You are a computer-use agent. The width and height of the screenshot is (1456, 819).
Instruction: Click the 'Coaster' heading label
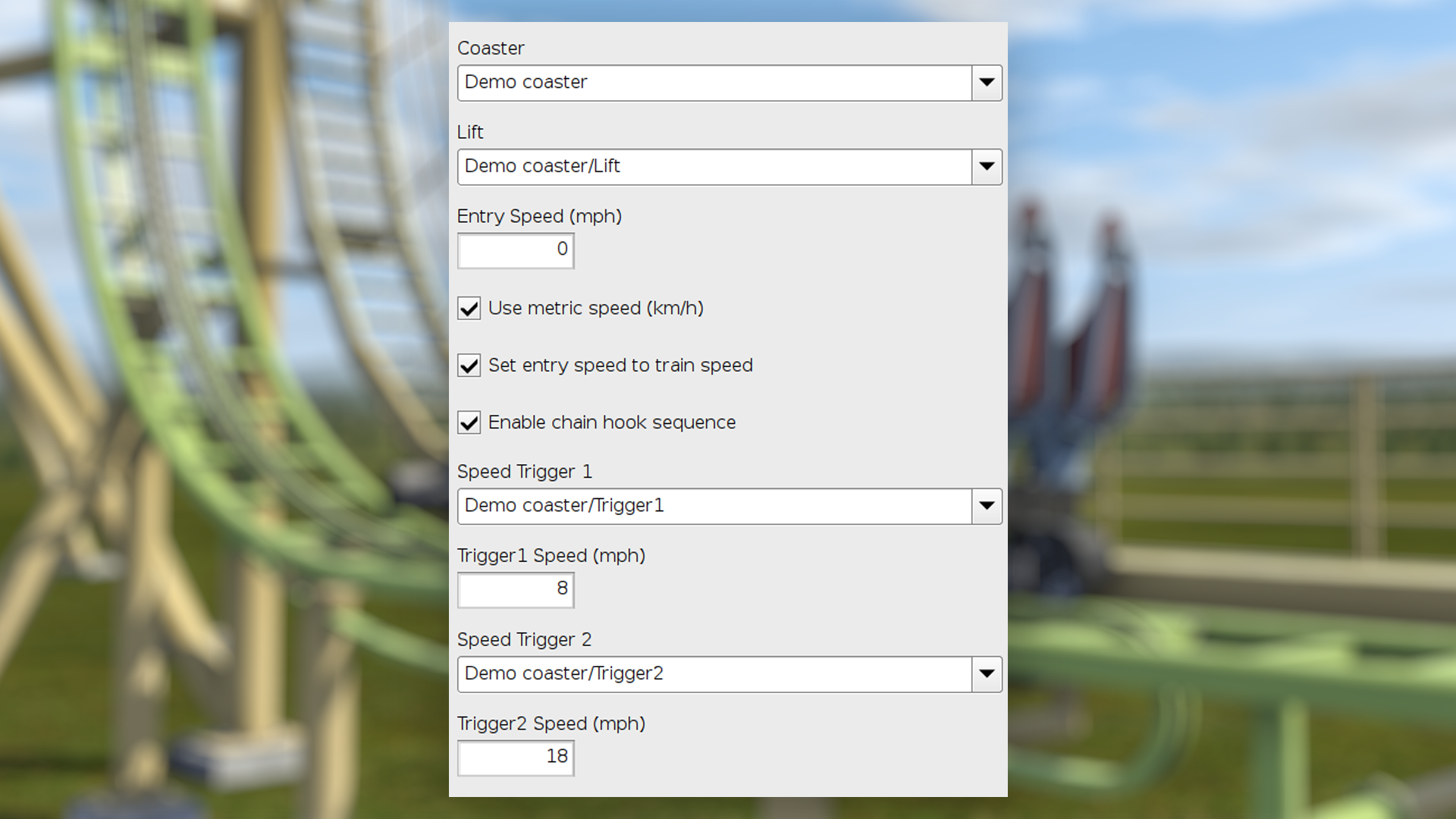[x=491, y=49]
